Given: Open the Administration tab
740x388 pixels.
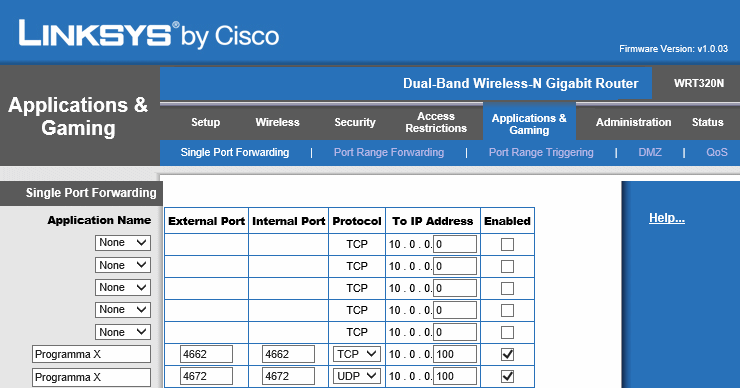Looking at the screenshot, I should click(x=633, y=122).
